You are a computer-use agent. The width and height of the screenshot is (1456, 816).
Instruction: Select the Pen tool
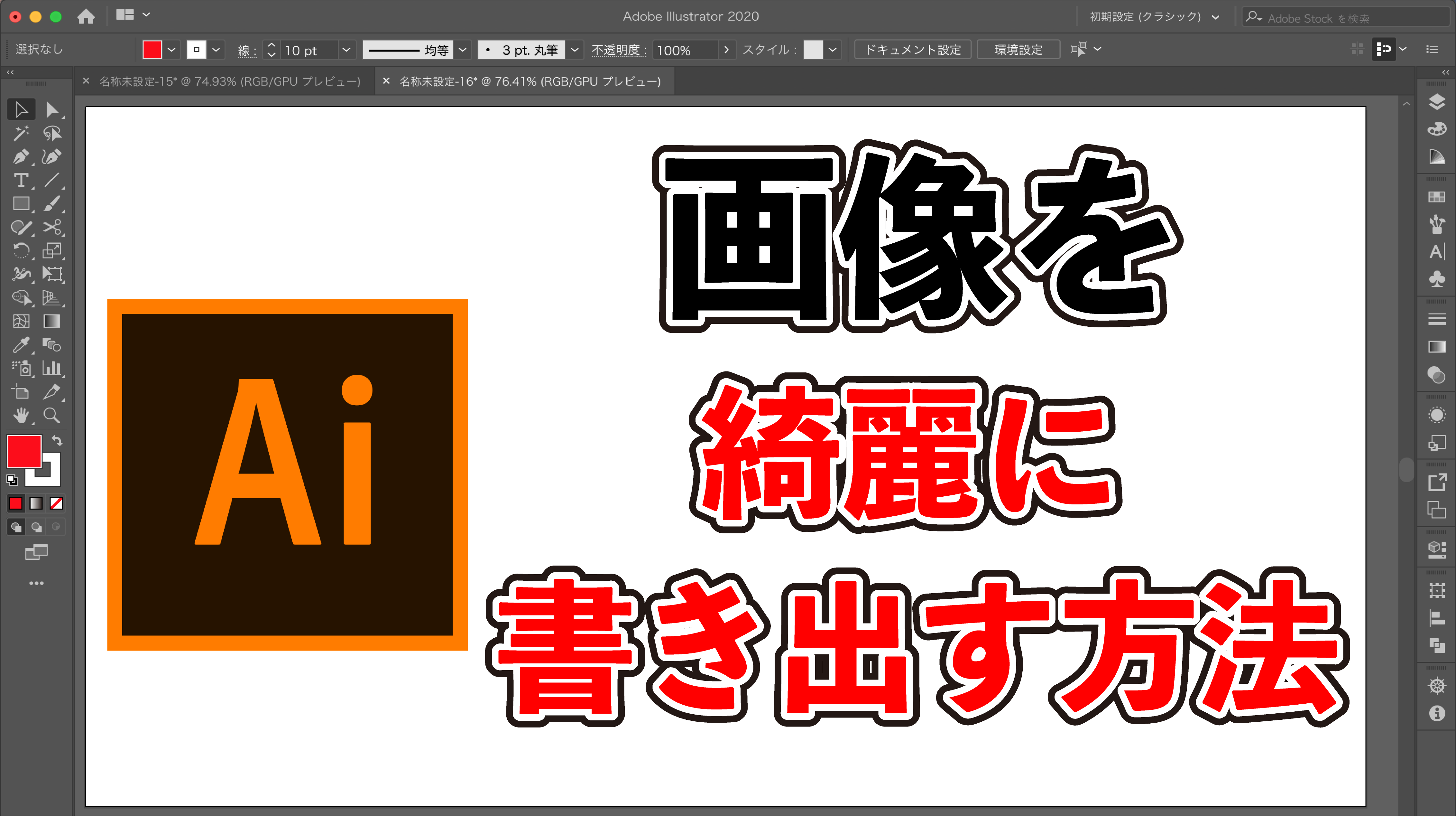(21, 157)
